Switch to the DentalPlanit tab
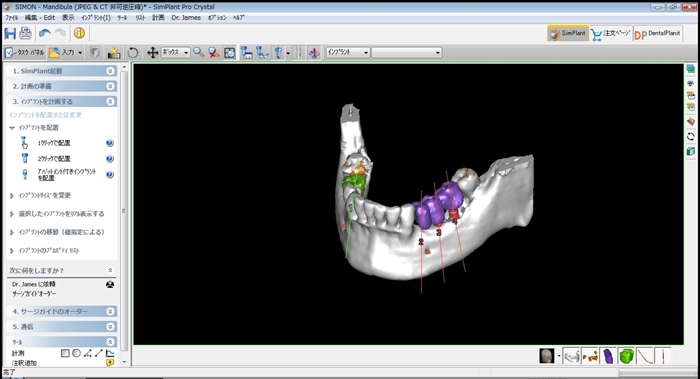Viewport: 700px width, 379px height. 658,34
